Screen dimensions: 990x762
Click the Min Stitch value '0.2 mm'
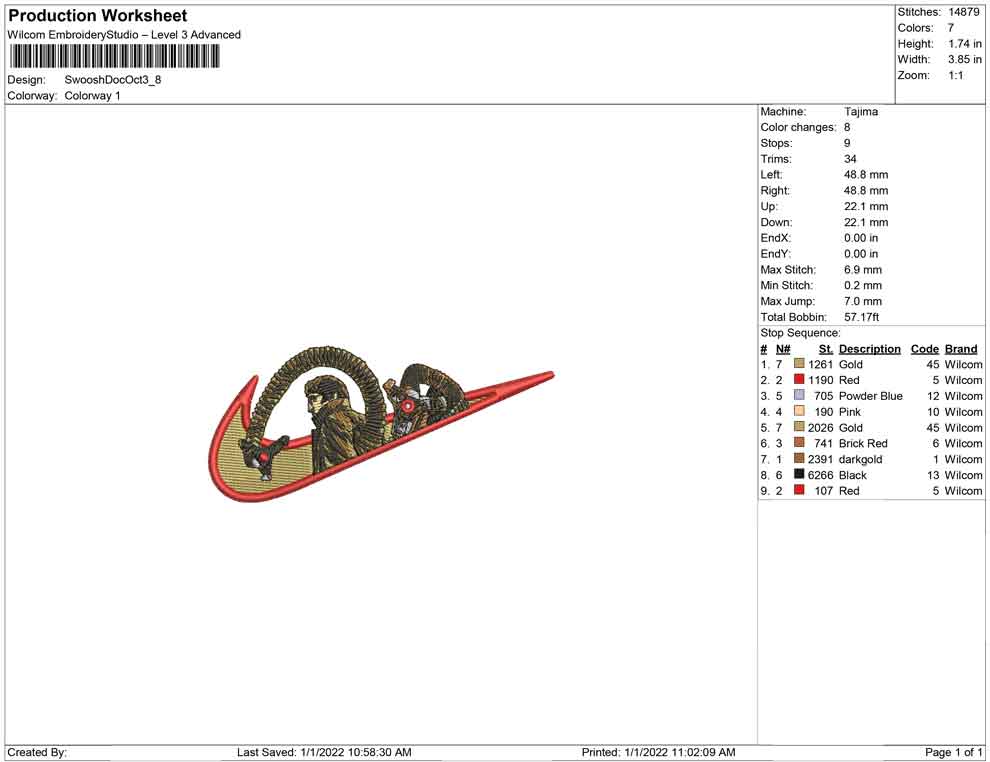click(x=863, y=285)
